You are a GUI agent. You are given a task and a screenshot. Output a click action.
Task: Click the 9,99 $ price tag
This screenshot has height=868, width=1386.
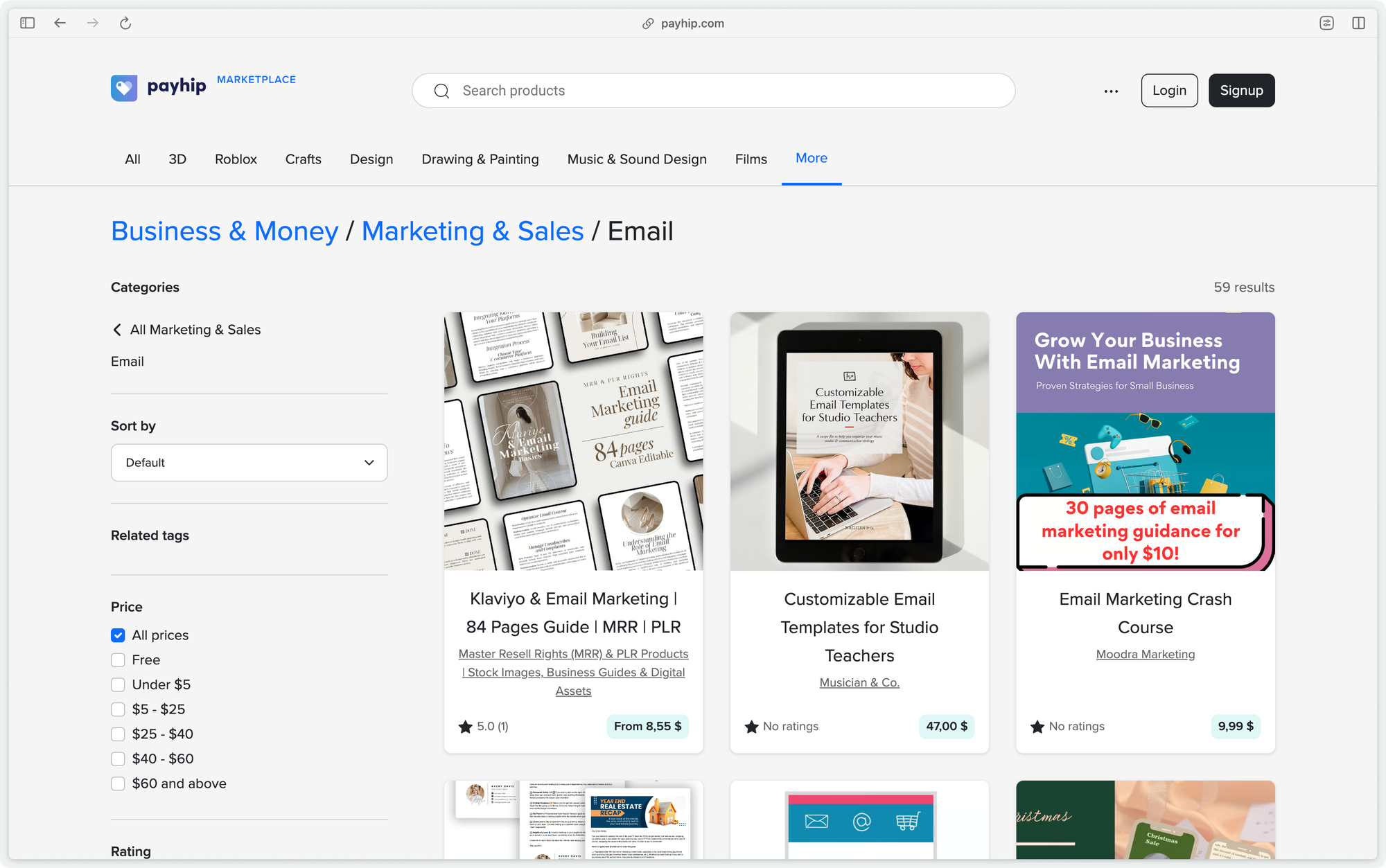[x=1236, y=726]
